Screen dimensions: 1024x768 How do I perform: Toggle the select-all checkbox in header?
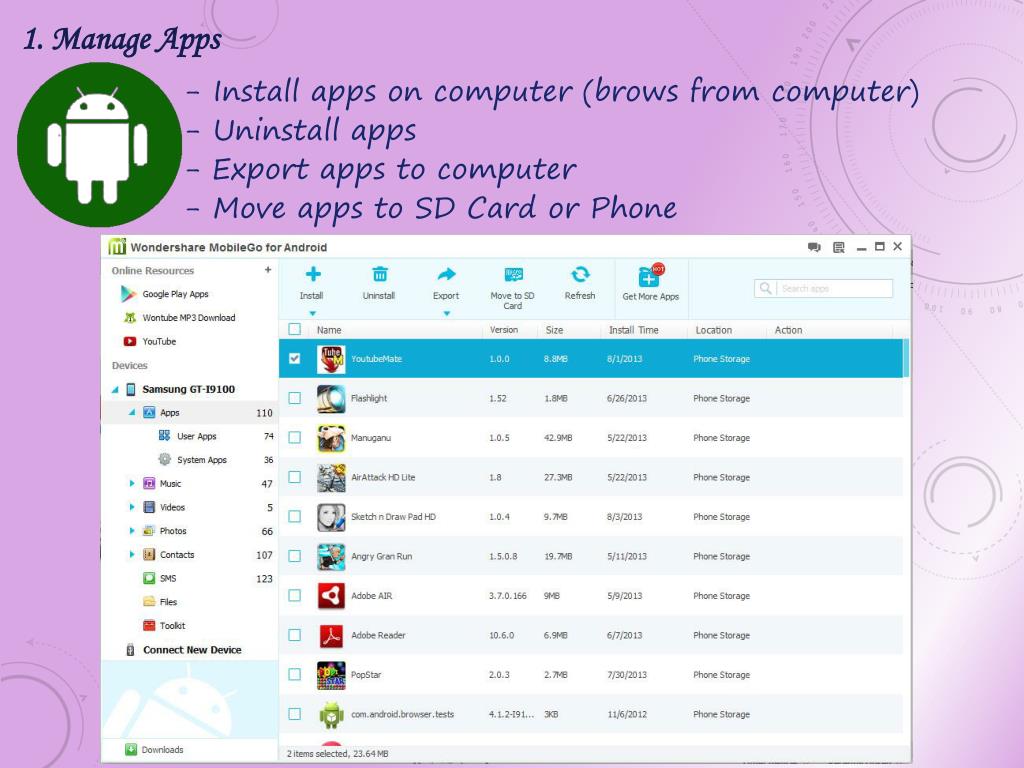[295, 329]
